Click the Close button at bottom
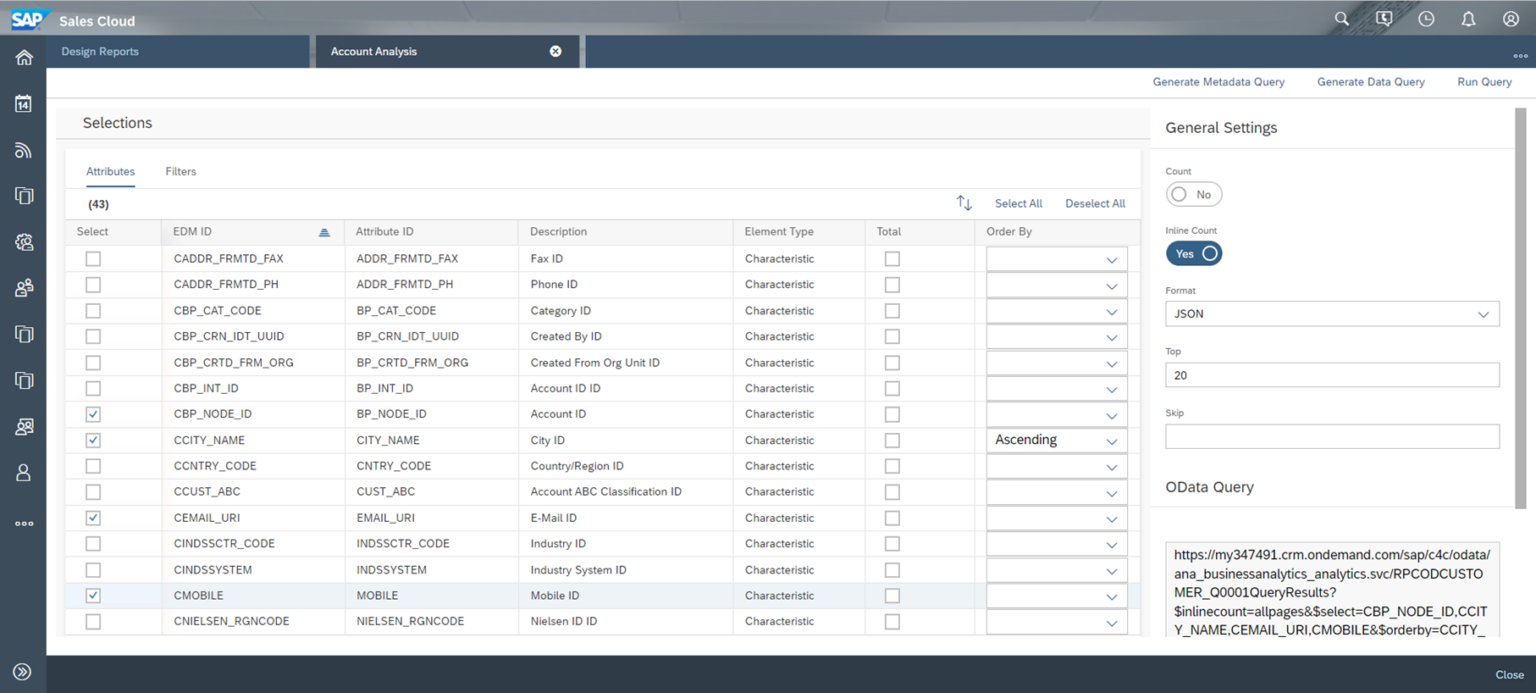This screenshot has width=1536, height=693. 1509,675
